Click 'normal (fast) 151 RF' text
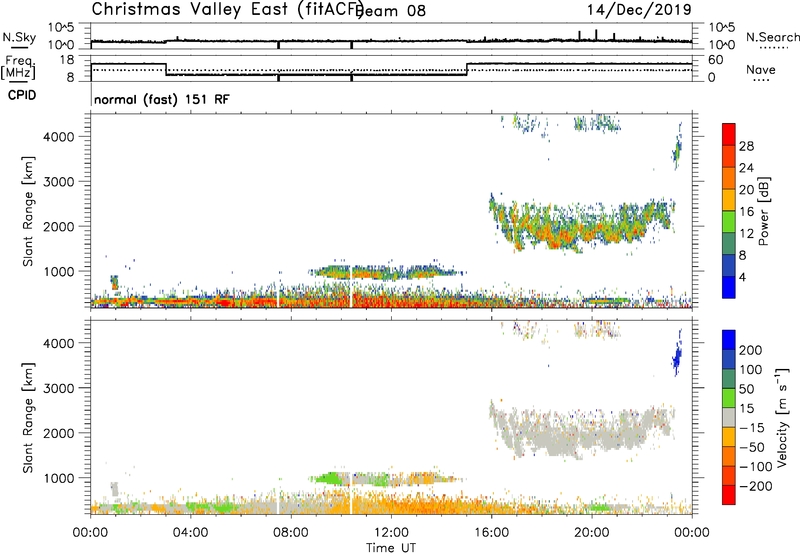Image resolution: width=800 pixels, height=554 pixels. [x=162, y=99]
